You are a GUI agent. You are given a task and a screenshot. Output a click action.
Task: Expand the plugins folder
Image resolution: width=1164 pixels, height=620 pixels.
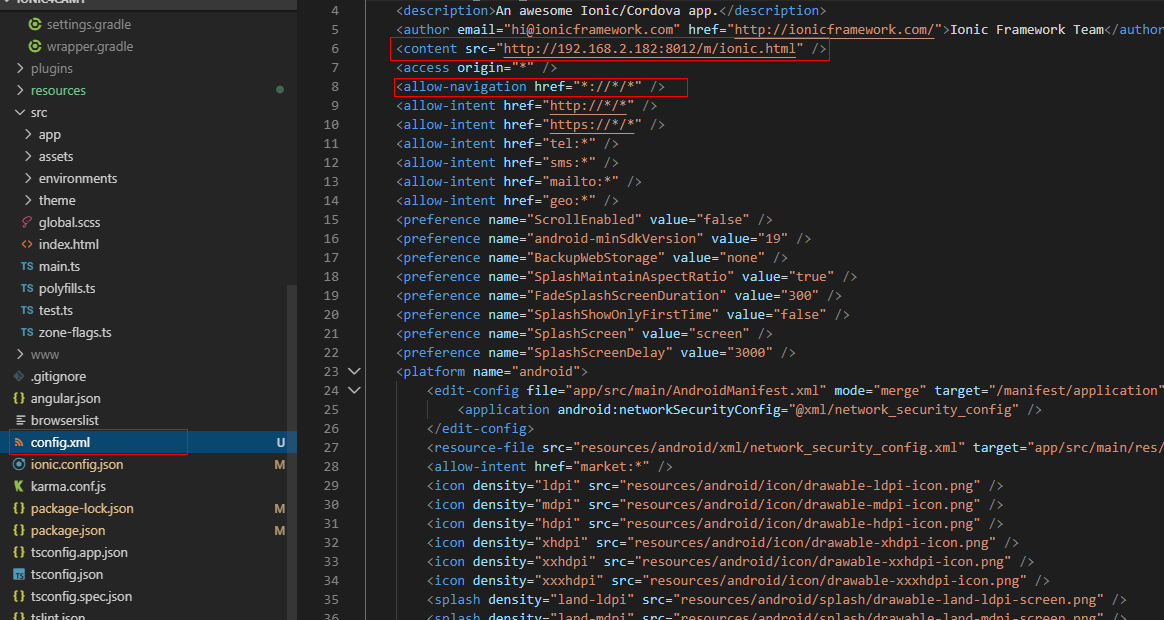coord(21,68)
